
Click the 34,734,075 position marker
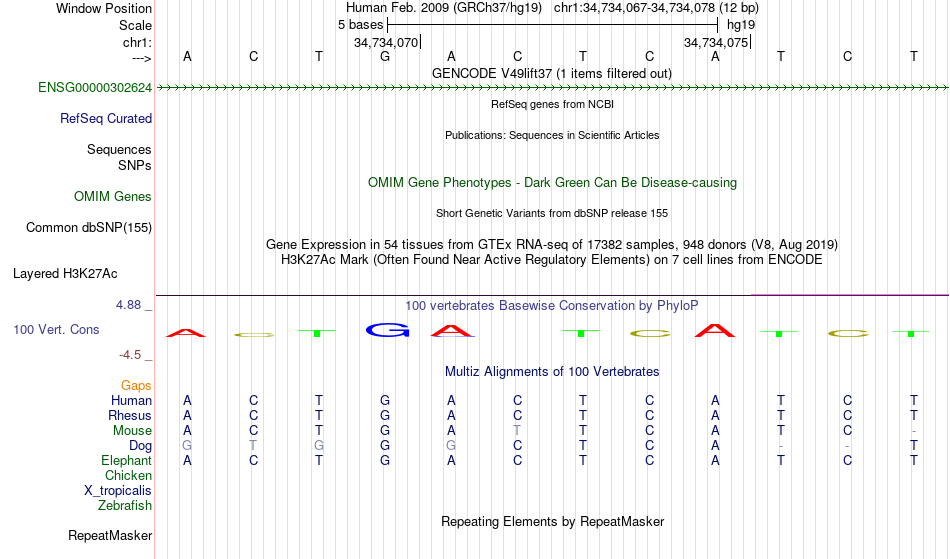tap(717, 42)
